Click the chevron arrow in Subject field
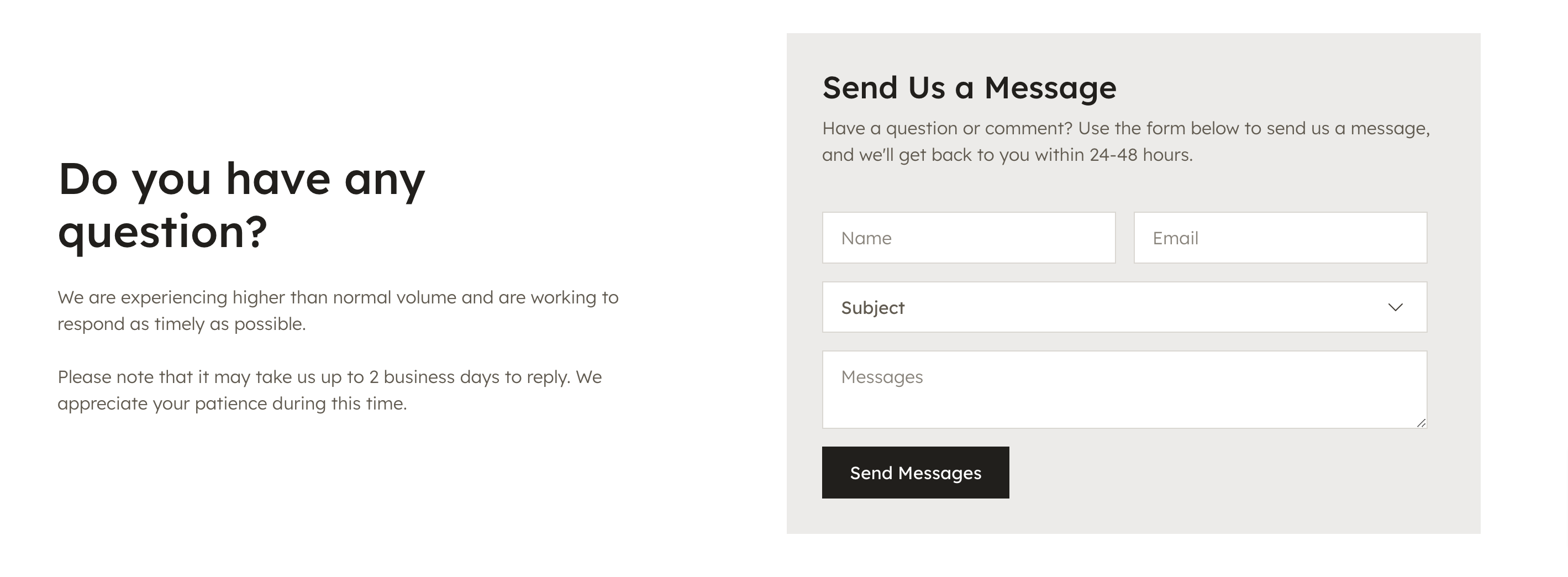The height and width of the screenshot is (577, 1568). click(x=1395, y=307)
